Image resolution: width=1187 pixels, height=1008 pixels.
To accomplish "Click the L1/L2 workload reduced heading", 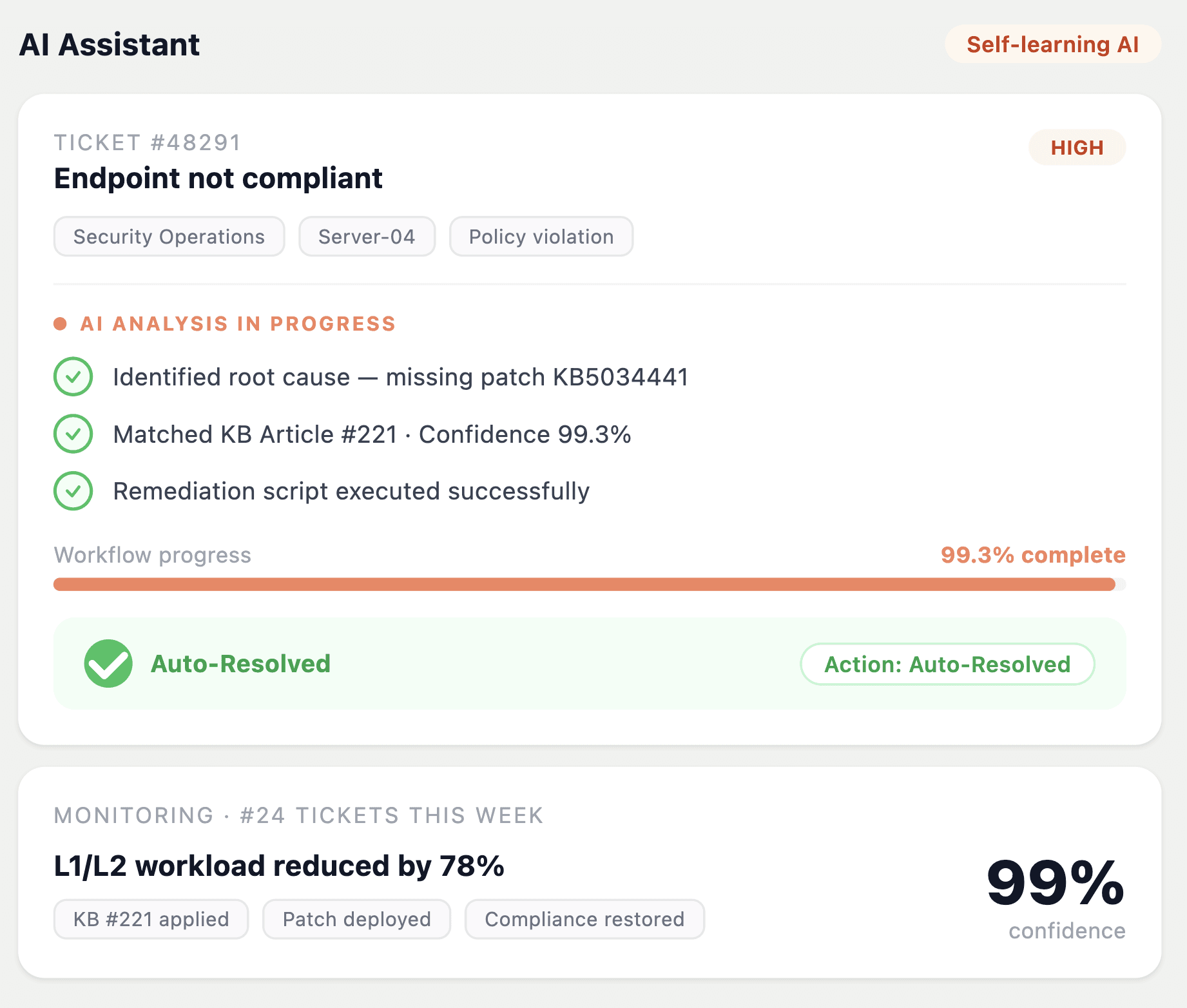I will click(278, 866).
